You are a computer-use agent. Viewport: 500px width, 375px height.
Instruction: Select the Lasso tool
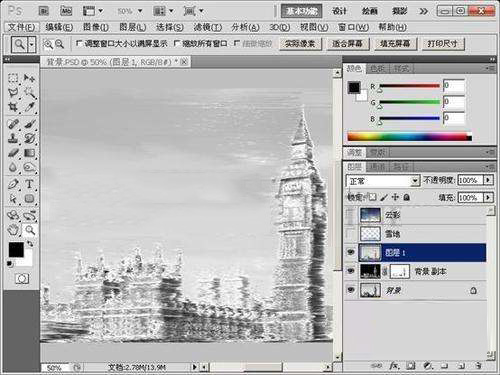pos(13,93)
